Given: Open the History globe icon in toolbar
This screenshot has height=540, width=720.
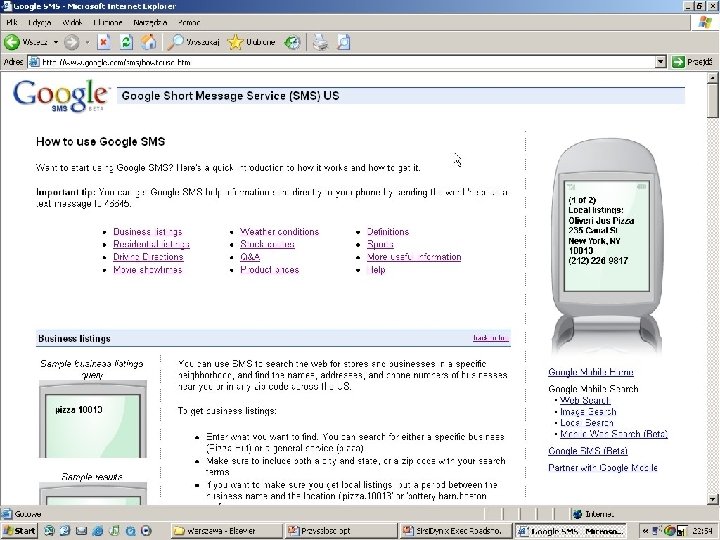Looking at the screenshot, I should click(292, 43).
